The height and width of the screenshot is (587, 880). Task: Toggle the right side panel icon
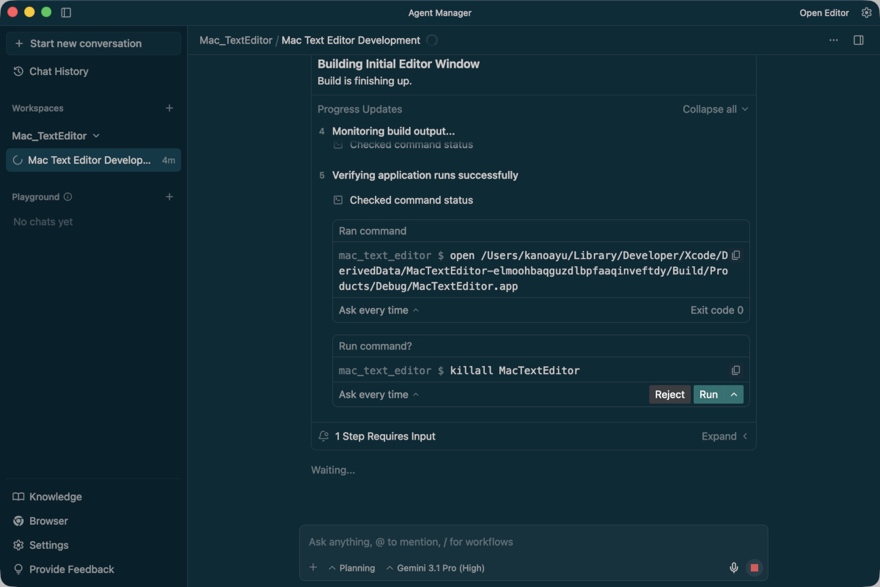858,41
